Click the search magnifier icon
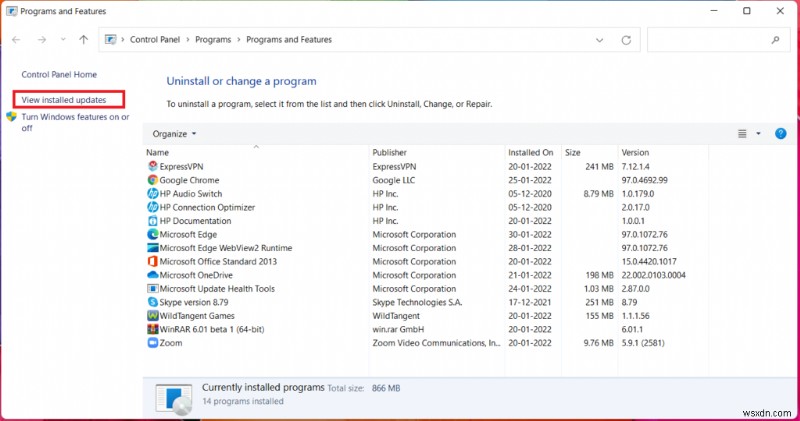This screenshot has height=421, width=800. point(776,40)
